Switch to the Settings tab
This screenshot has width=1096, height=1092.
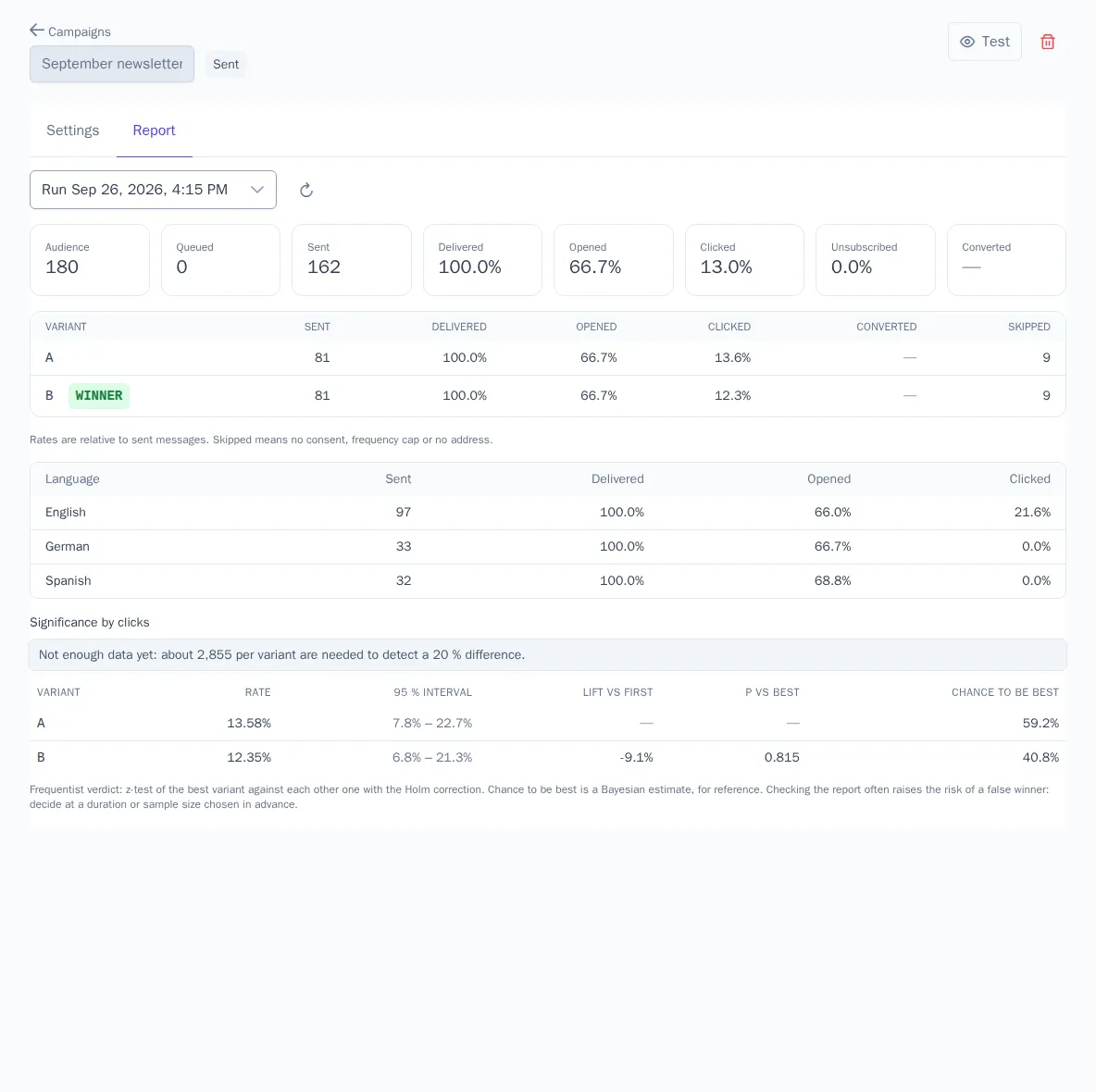point(73,130)
